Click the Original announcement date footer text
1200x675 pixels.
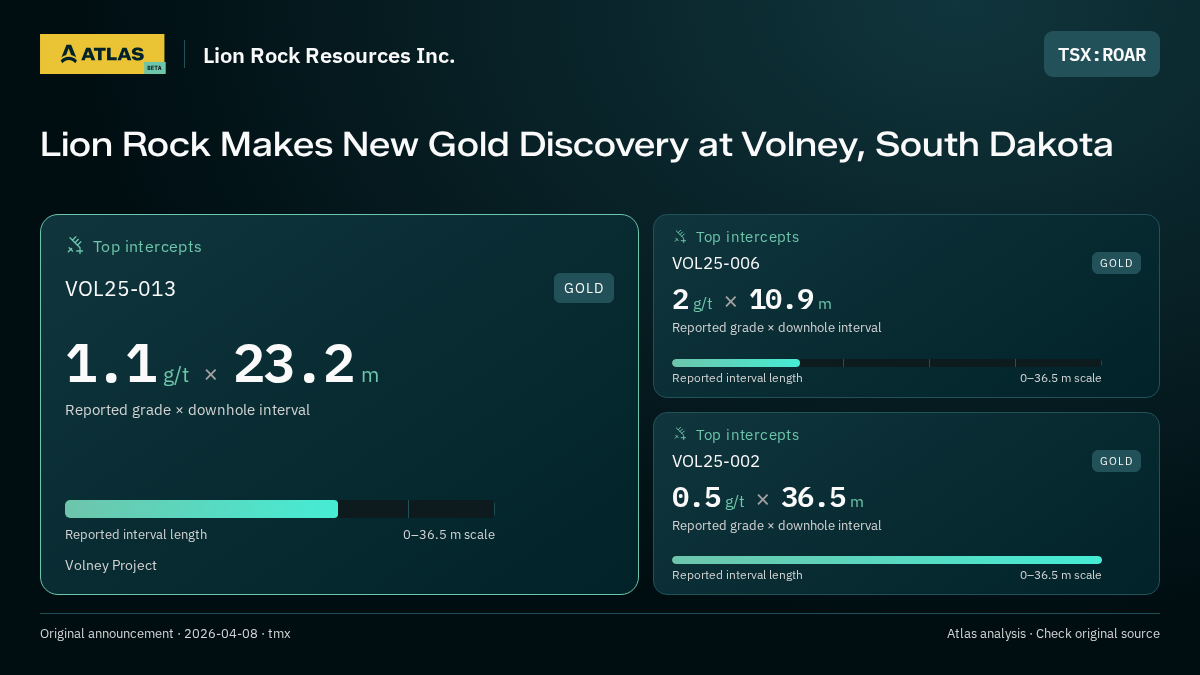pyautogui.click(x=165, y=634)
